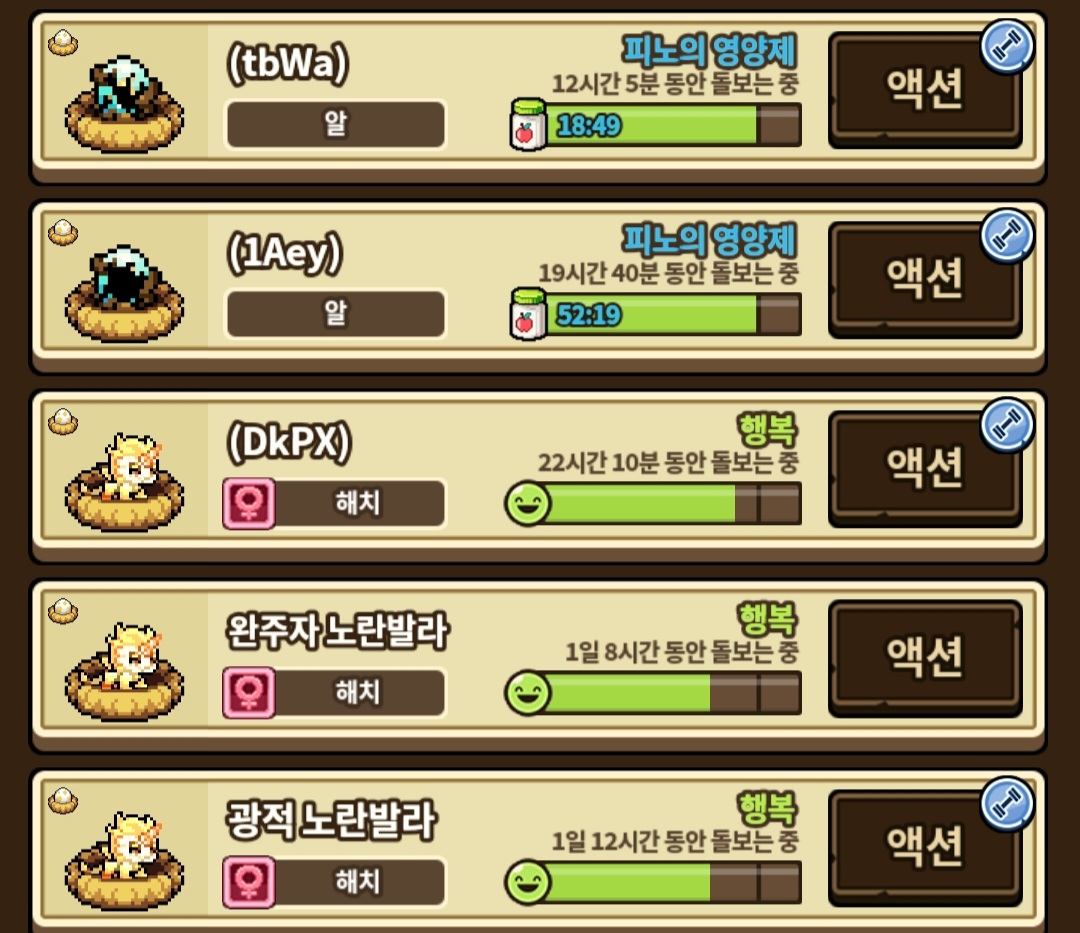
Task: Tap the small nest icon on tbWa card
Action: 63,43
